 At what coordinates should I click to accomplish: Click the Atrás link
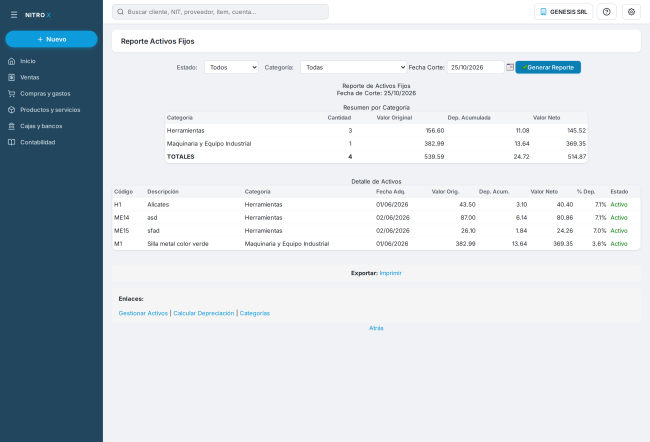click(x=376, y=328)
